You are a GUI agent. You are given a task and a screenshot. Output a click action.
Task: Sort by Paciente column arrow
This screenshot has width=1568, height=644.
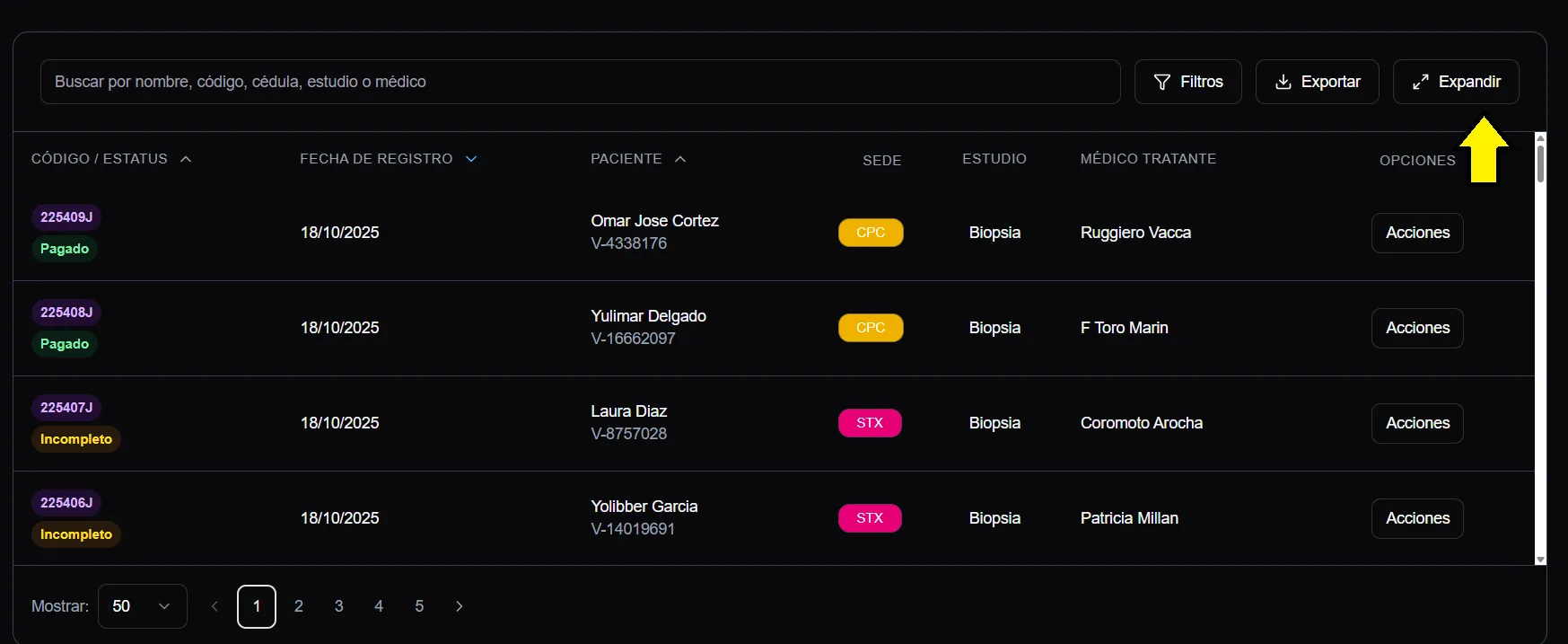pos(680,159)
